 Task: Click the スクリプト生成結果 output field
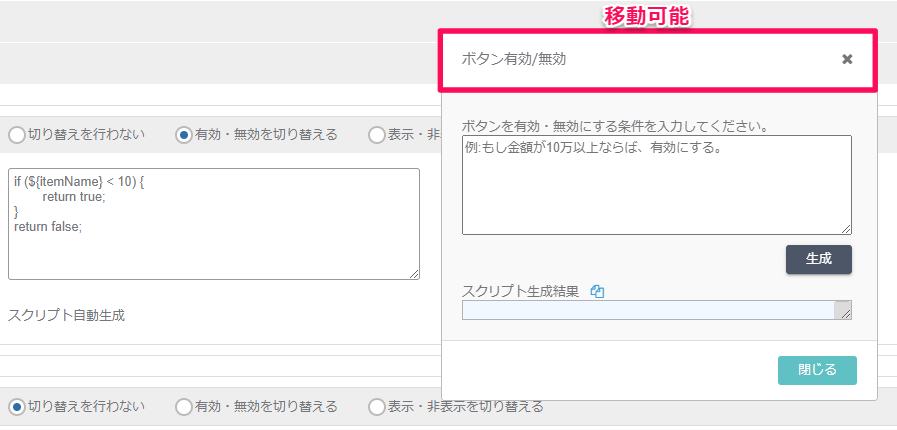coord(657,310)
